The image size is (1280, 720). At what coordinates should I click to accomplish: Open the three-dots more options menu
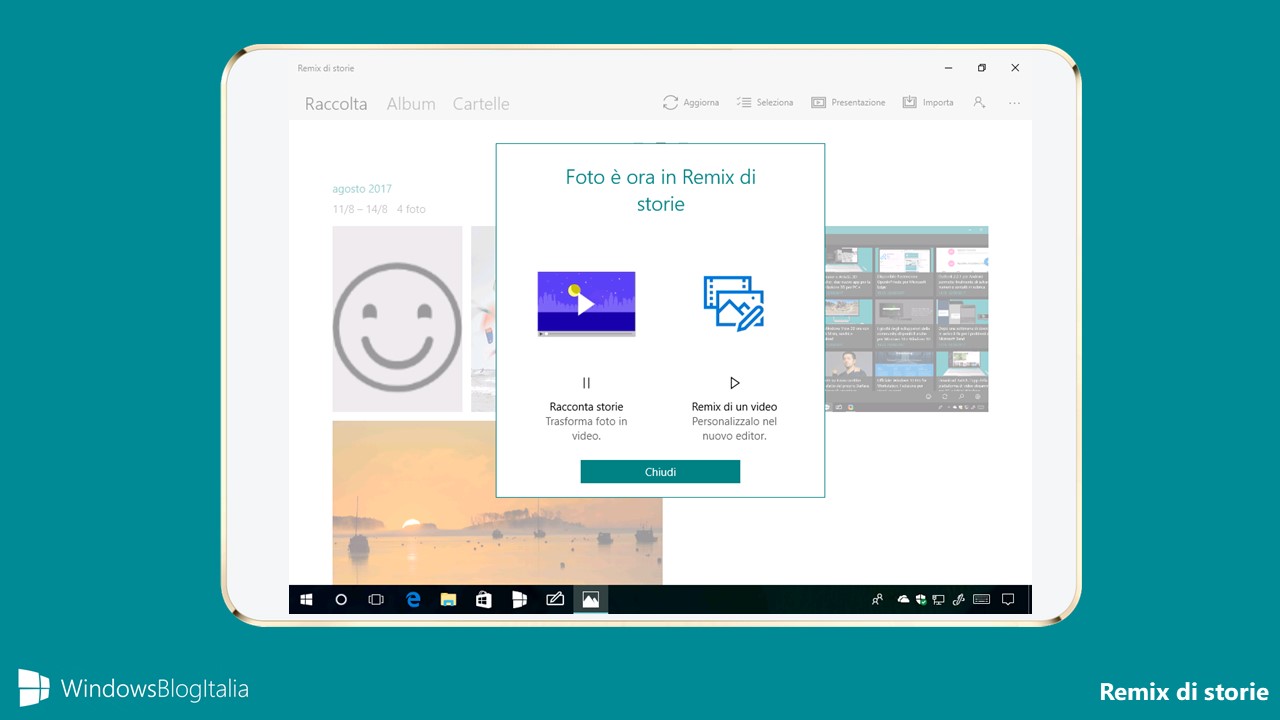[x=1015, y=103]
